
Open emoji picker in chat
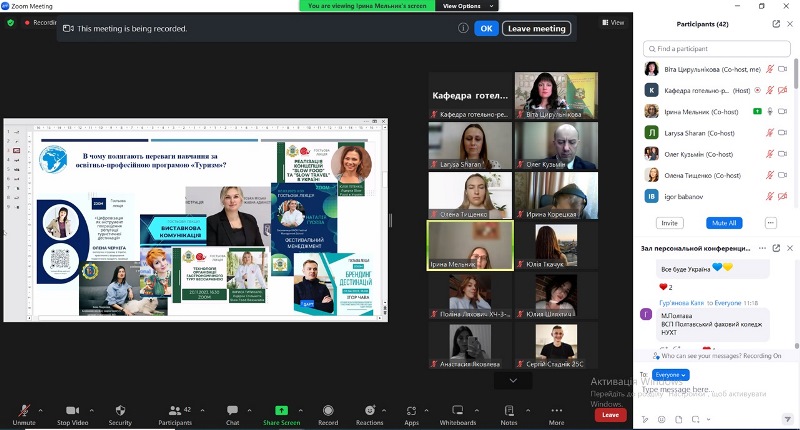662,419
